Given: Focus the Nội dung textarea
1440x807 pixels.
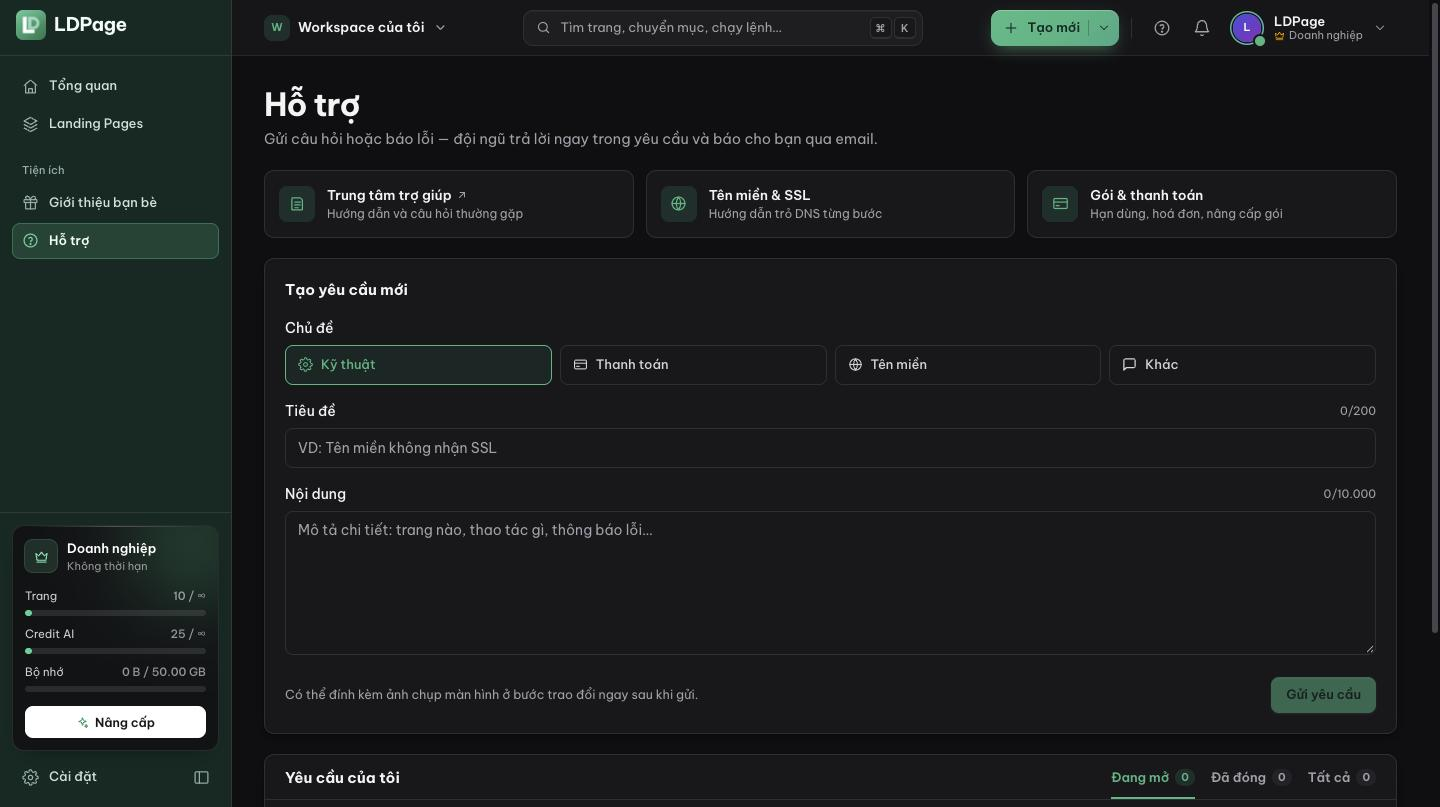Looking at the screenshot, I should click(830, 583).
